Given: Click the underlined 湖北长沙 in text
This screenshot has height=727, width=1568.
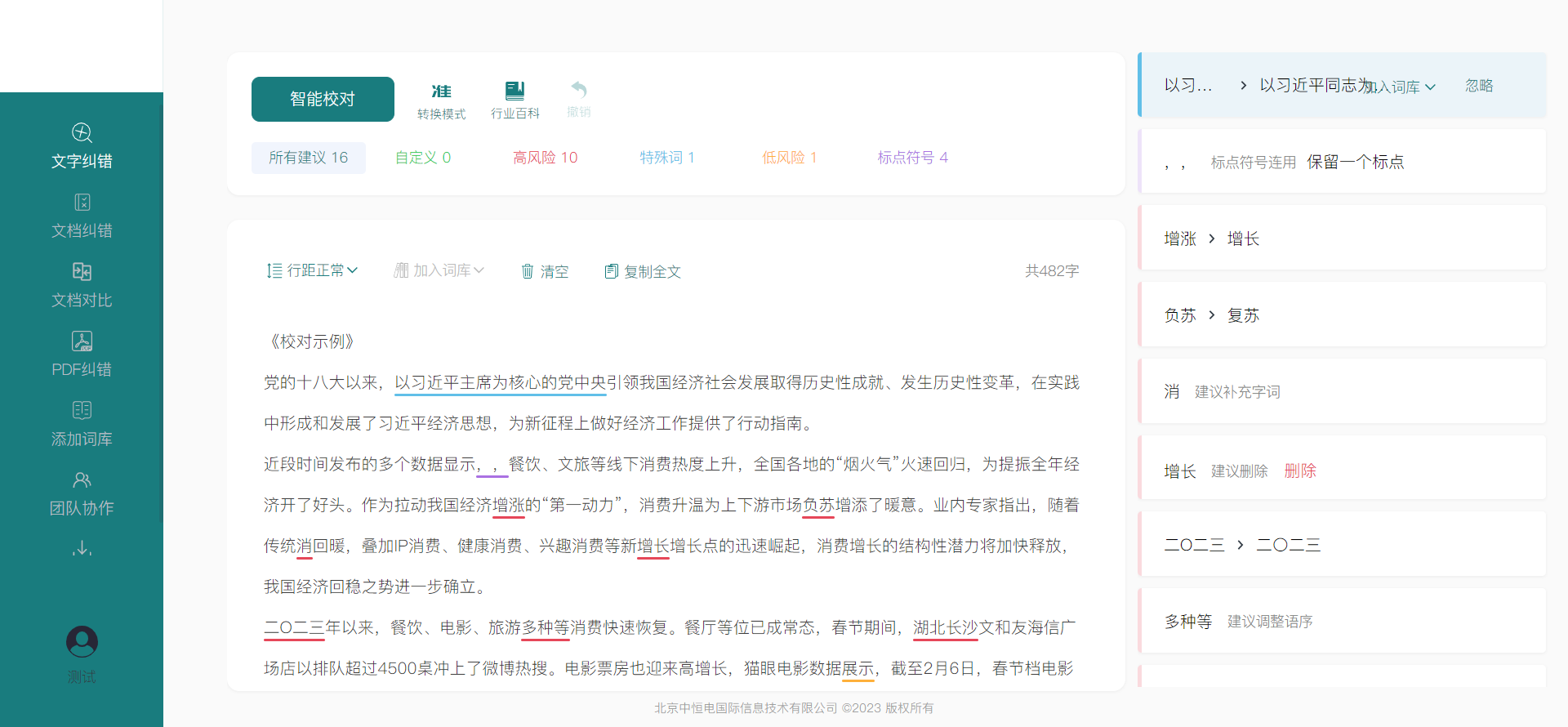Looking at the screenshot, I should click(x=946, y=627).
